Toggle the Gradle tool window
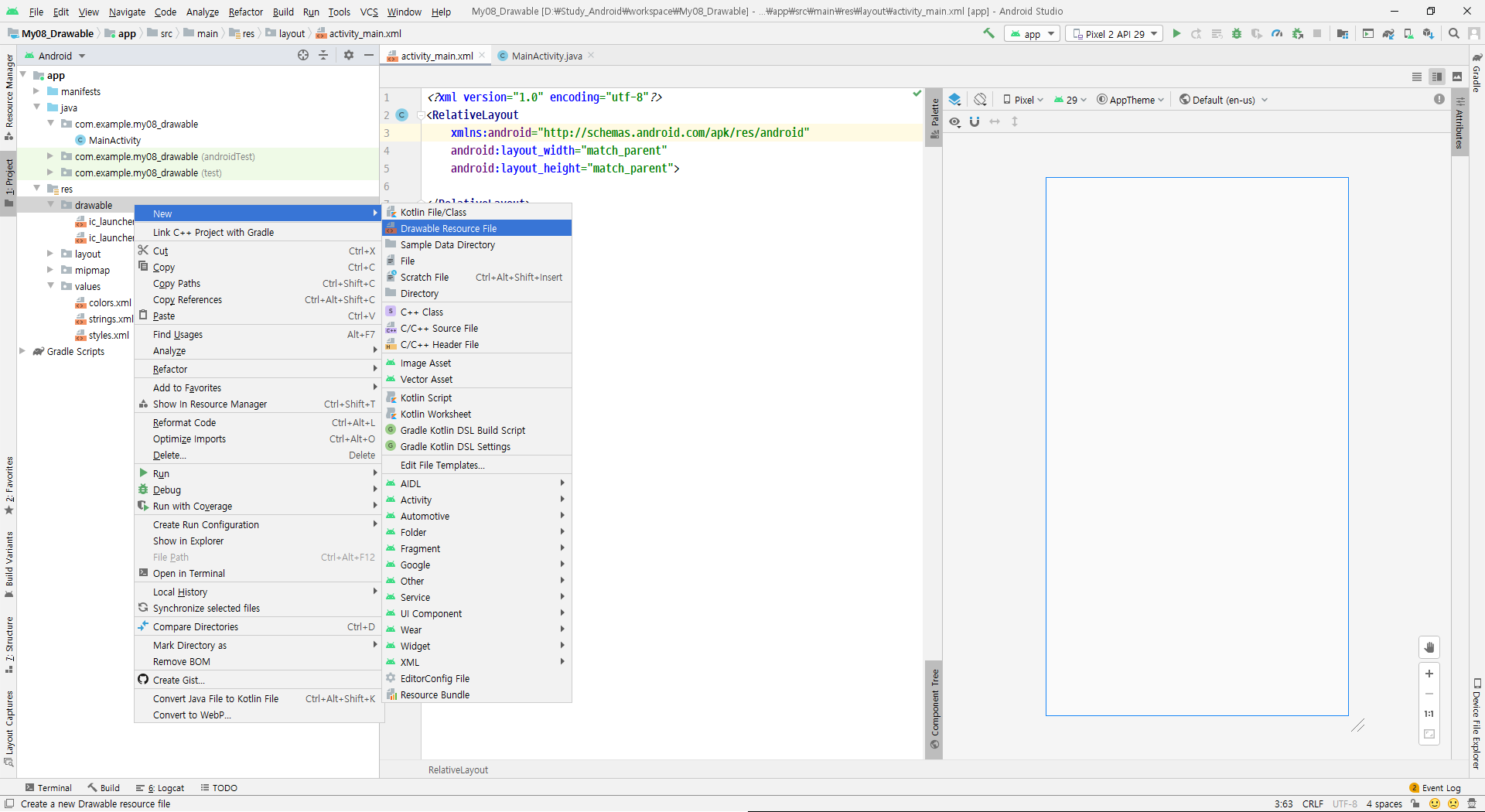 tap(1476, 73)
